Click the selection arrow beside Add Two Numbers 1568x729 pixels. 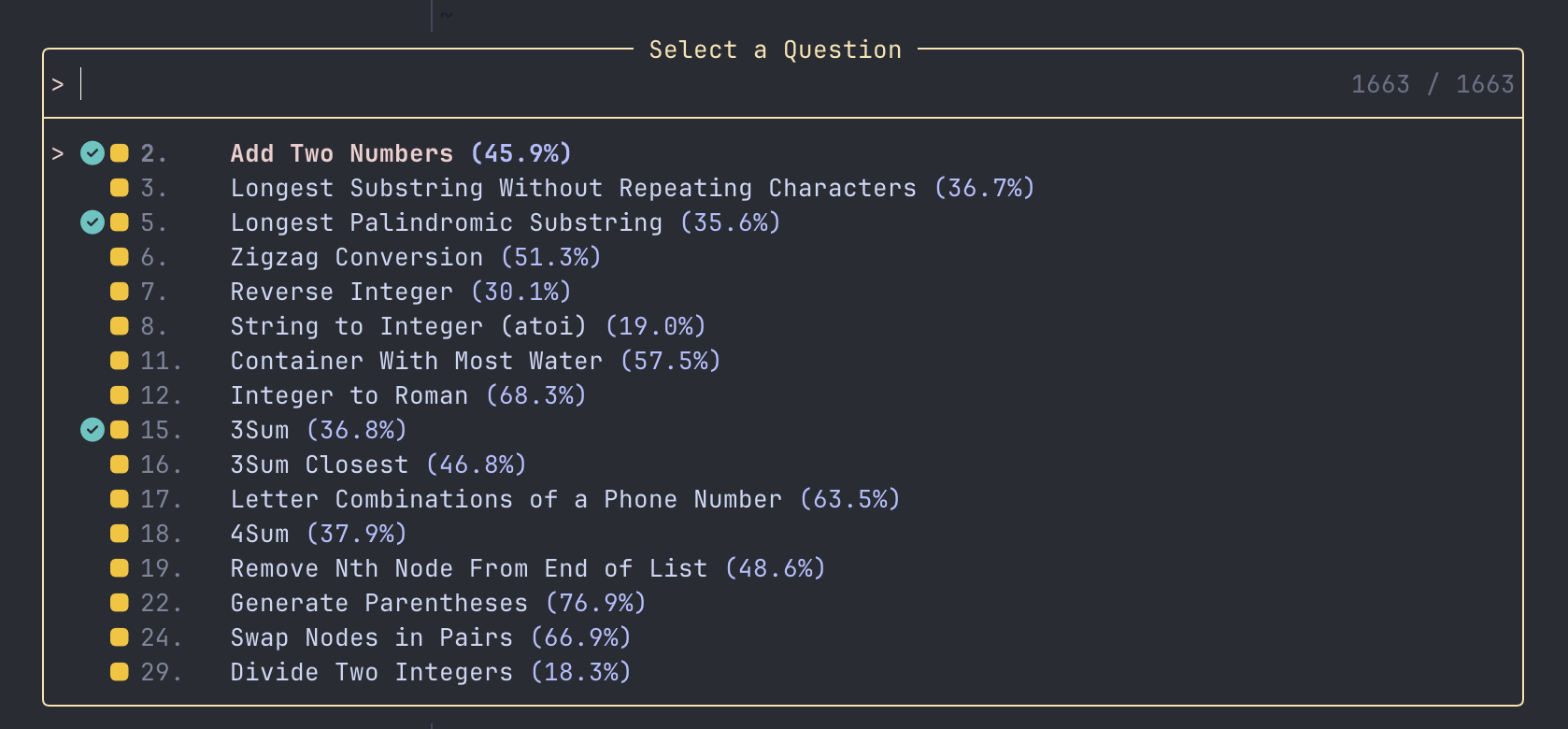click(58, 153)
